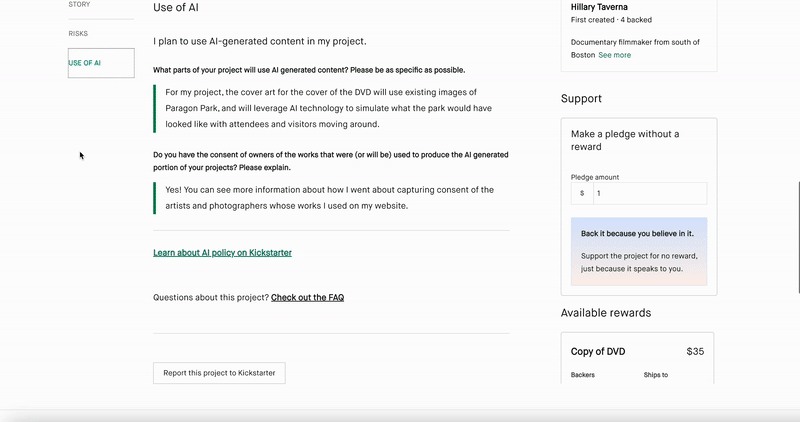Click the Backers label in DVD reward

[x=582, y=375]
